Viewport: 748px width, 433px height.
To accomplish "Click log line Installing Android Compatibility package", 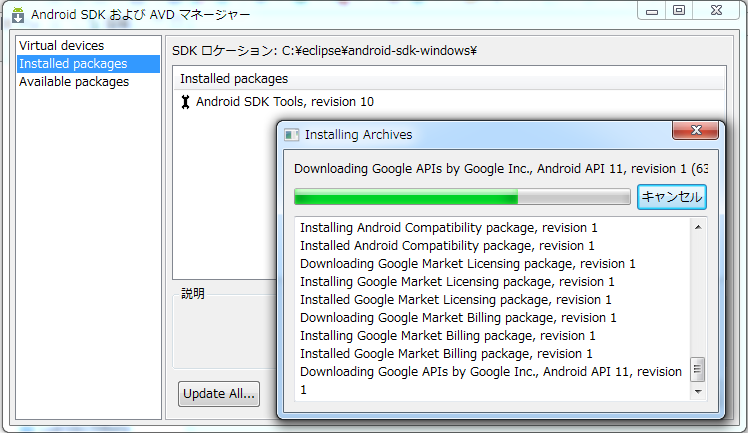I will (x=448, y=228).
